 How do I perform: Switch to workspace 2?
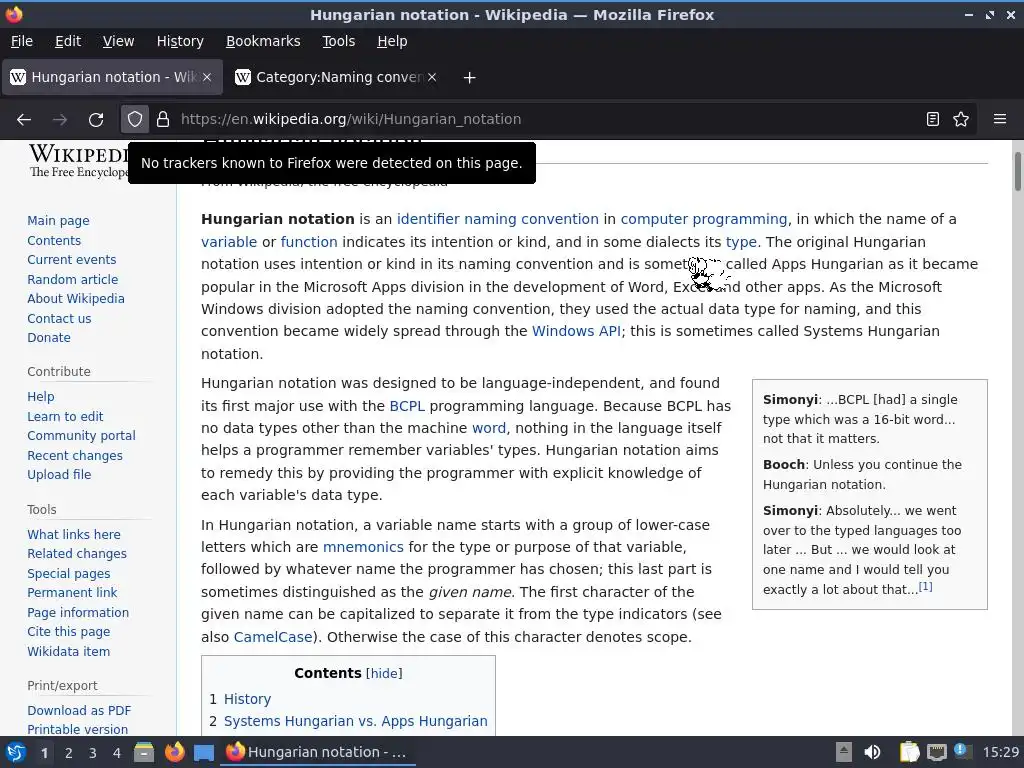pos(69,753)
